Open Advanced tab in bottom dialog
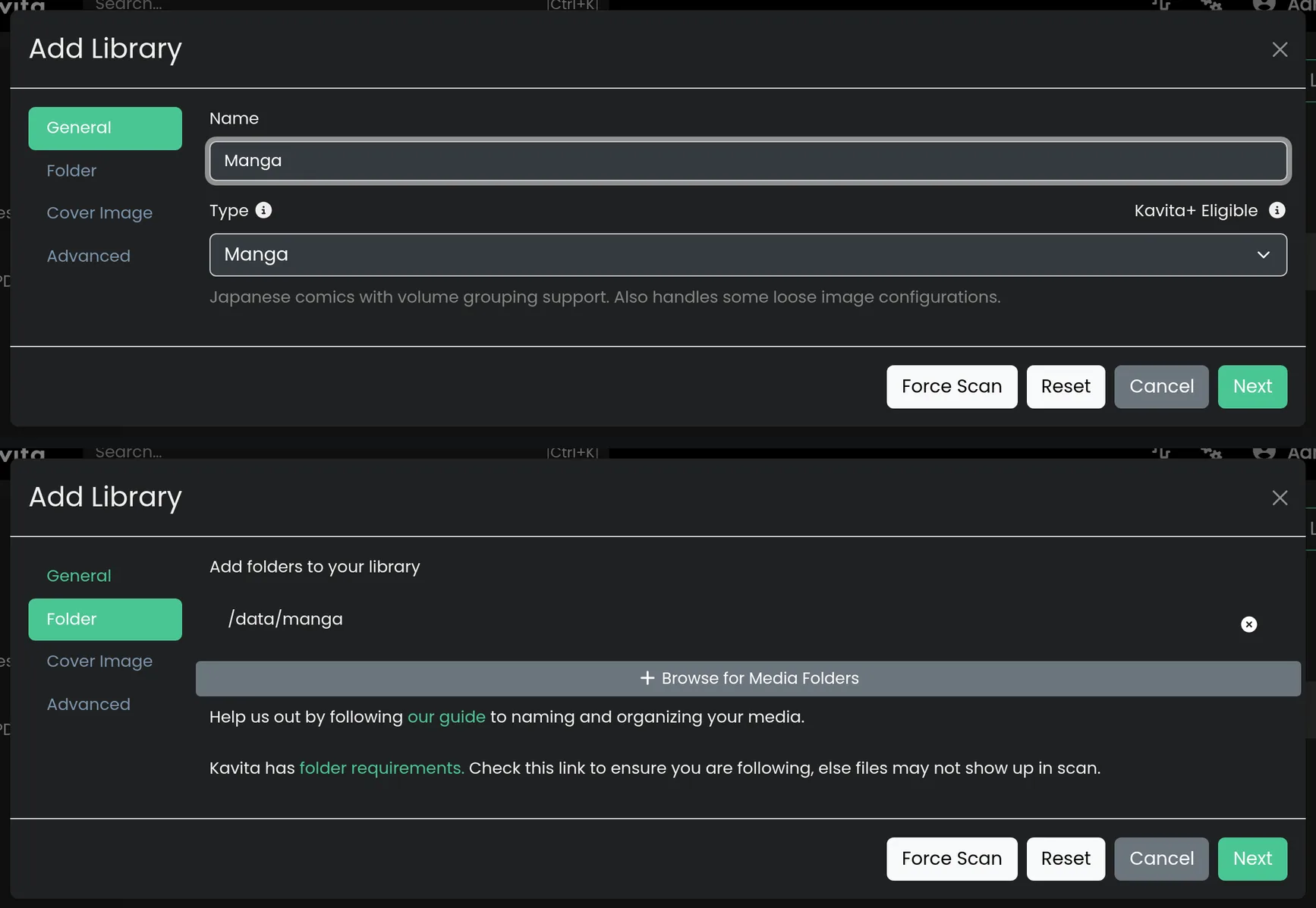The height and width of the screenshot is (908, 1316). coord(105,705)
